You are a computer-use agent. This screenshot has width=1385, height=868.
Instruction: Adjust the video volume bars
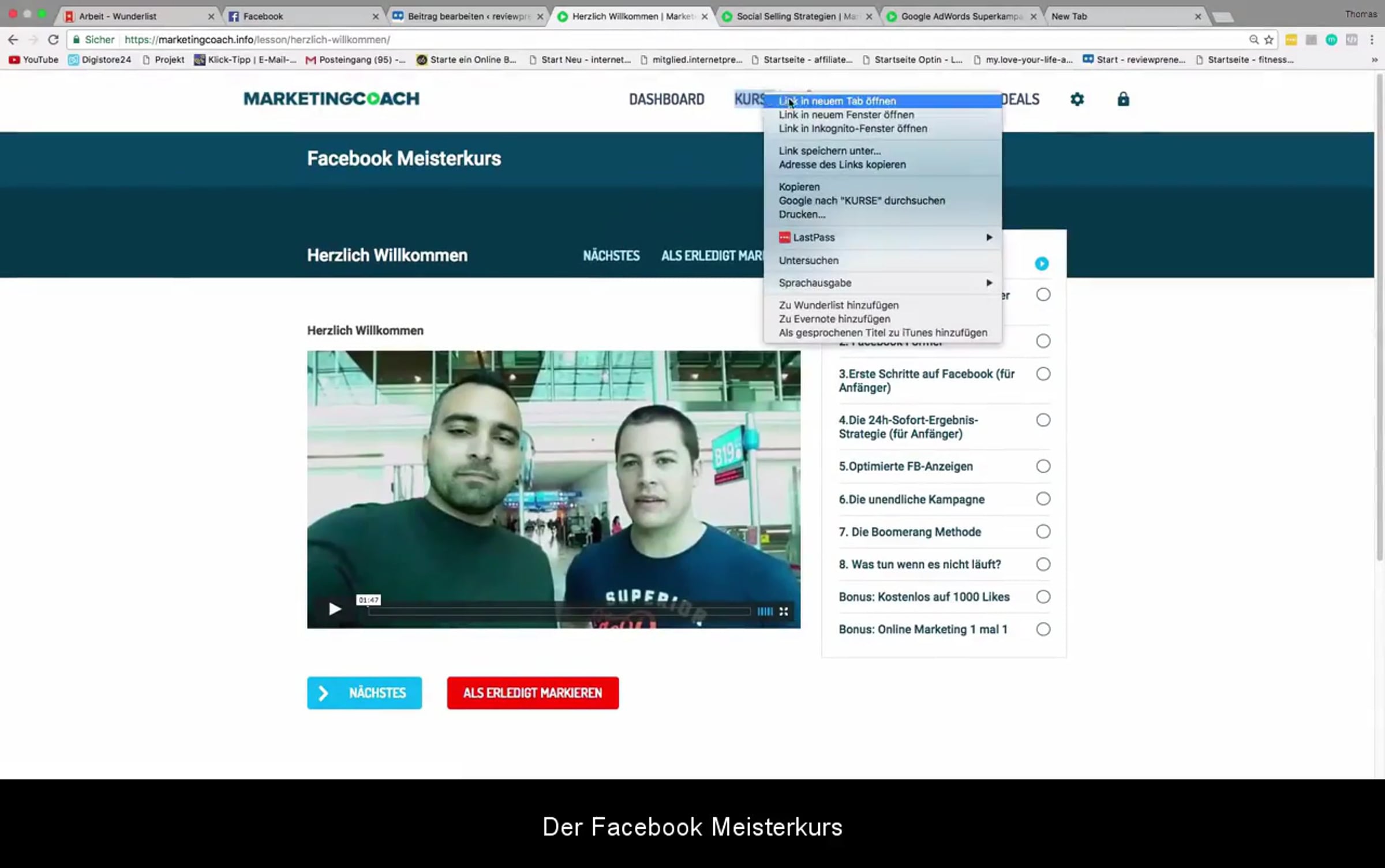[765, 611]
